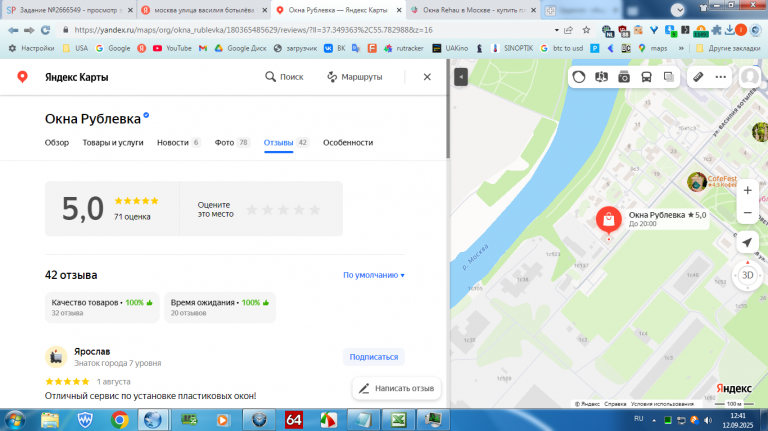Open the user profile avatar
The image size is (768, 431).
(750, 77)
